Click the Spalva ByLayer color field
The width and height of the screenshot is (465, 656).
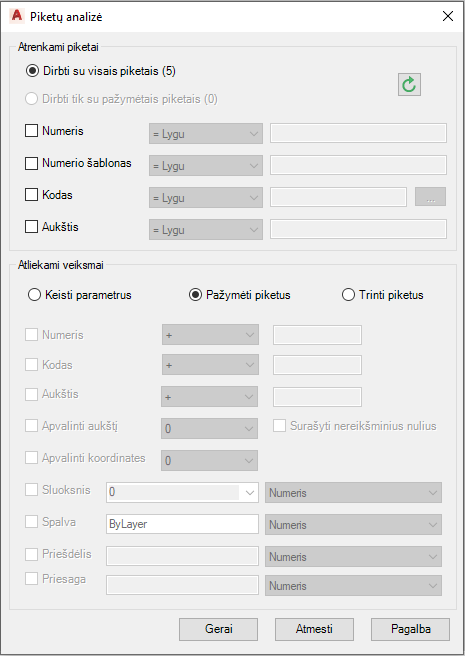pyautogui.click(x=182, y=524)
